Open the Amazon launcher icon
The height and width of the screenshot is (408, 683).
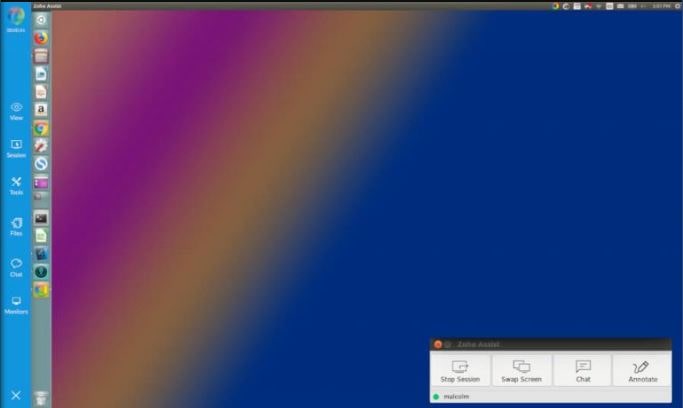pyautogui.click(x=41, y=110)
